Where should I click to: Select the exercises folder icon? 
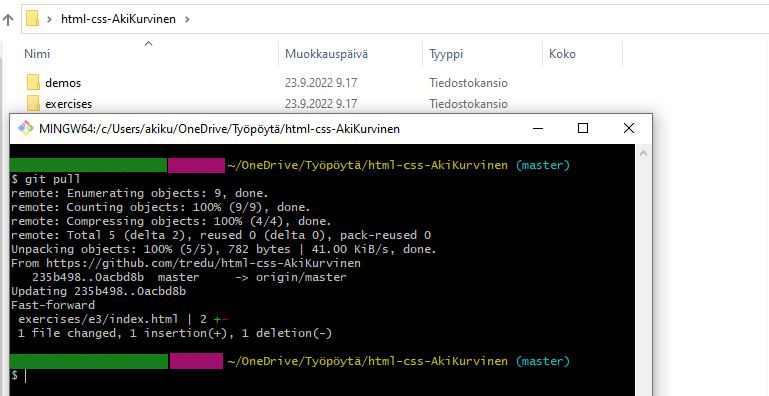[33, 103]
